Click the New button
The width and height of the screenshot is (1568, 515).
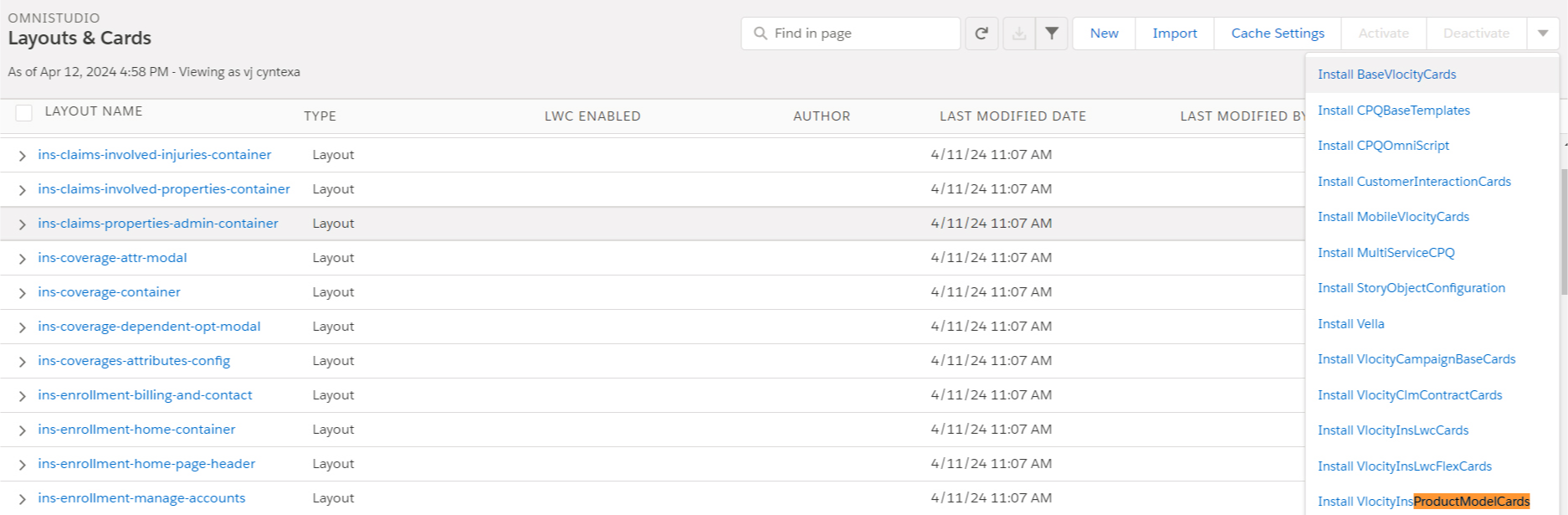[1104, 33]
